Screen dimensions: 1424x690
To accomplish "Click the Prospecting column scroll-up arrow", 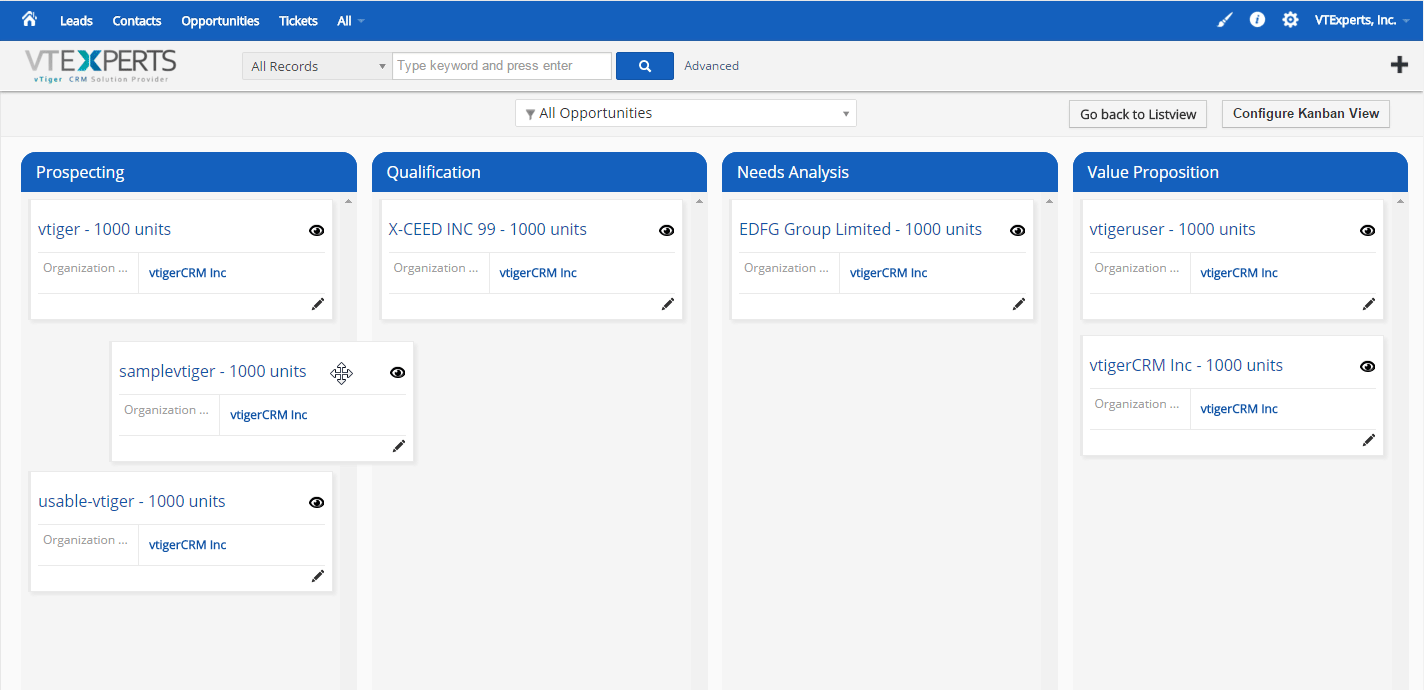I will pyautogui.click(x=348, y=201).
